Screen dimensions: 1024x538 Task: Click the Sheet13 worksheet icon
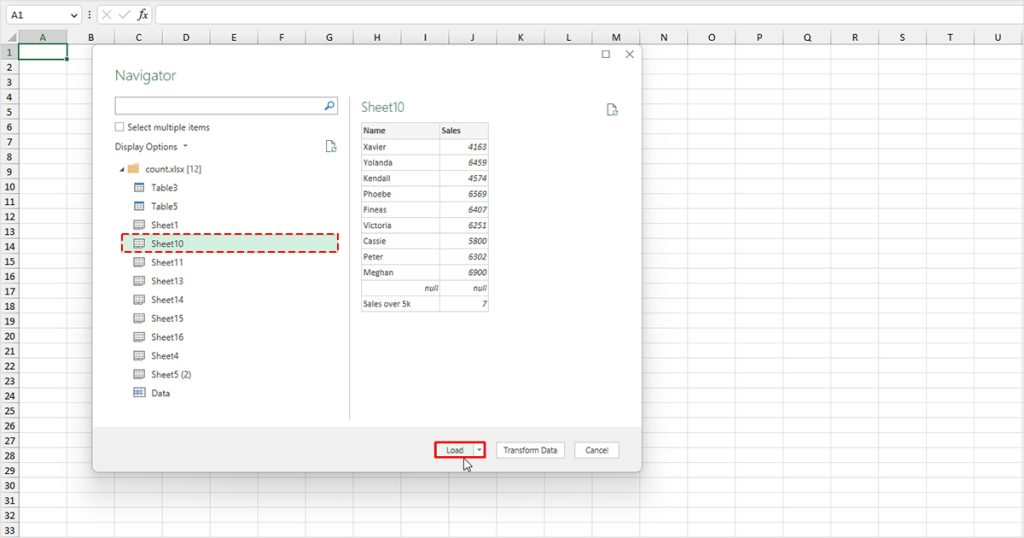139,281
